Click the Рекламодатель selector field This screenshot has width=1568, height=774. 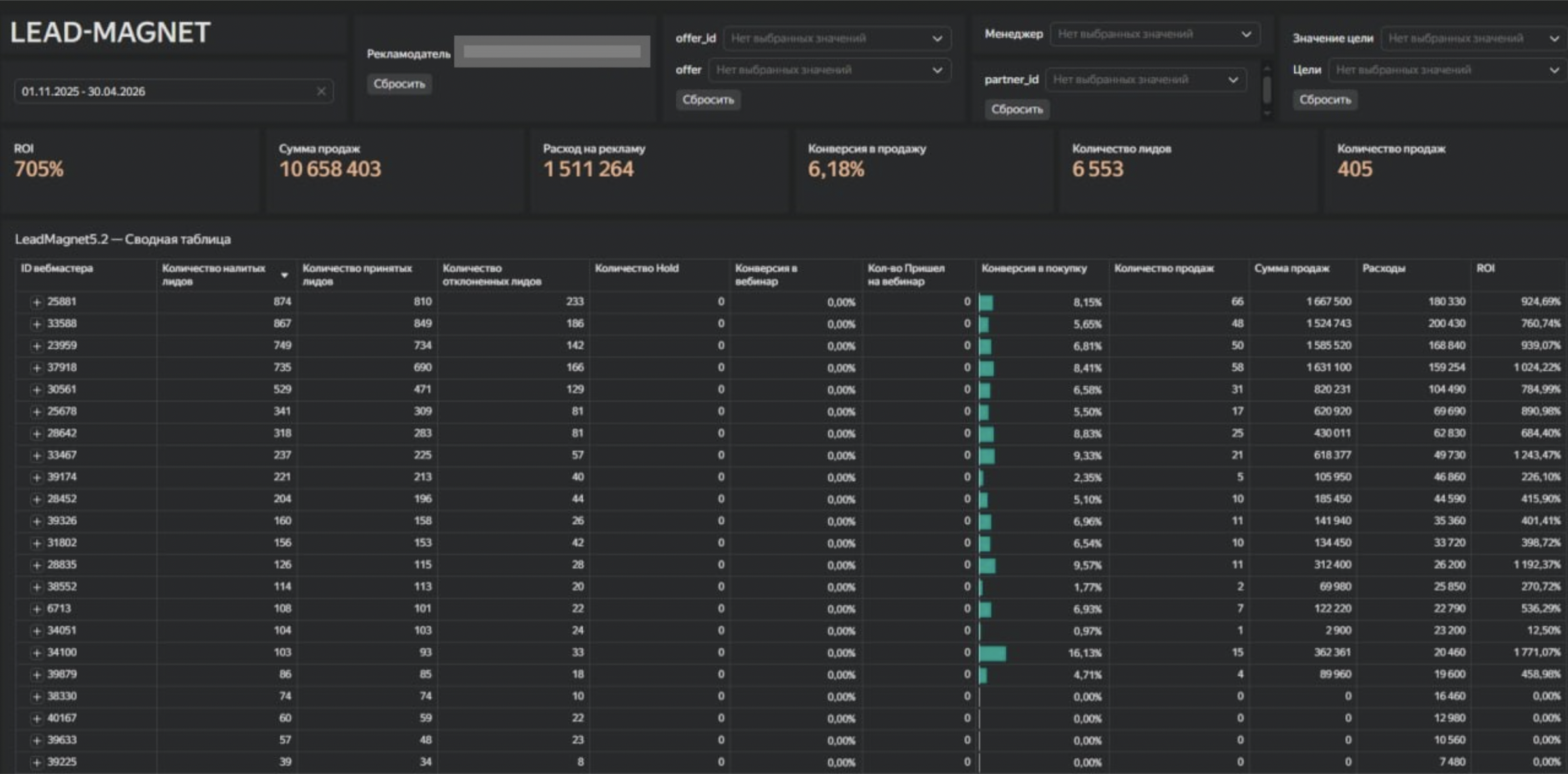[552, 52]
